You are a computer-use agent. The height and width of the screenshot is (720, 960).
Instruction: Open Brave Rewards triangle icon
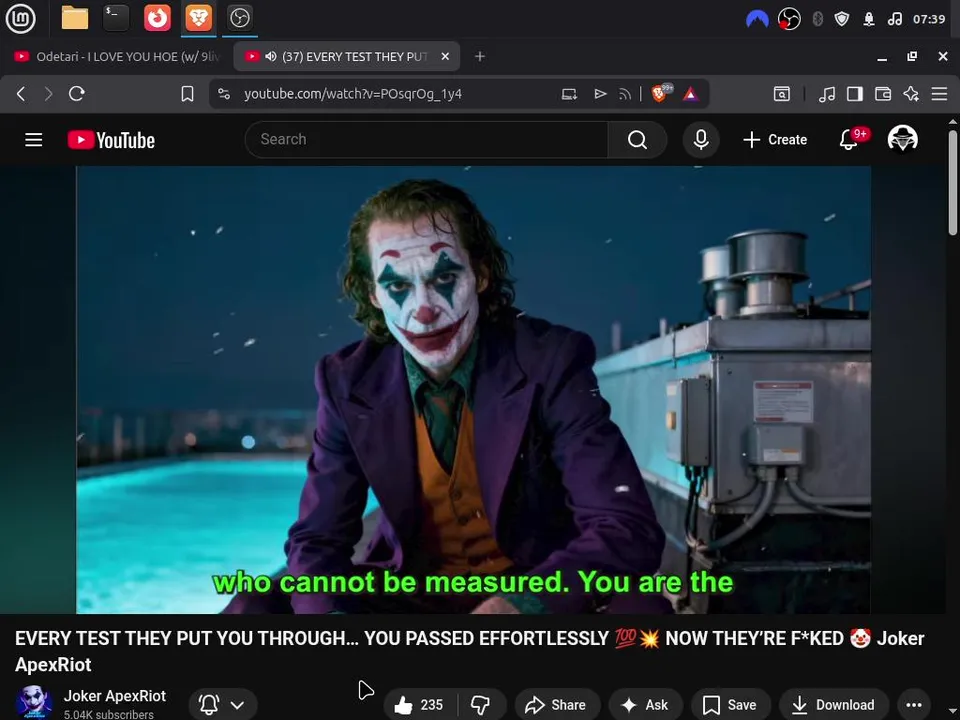coord(691,94)
